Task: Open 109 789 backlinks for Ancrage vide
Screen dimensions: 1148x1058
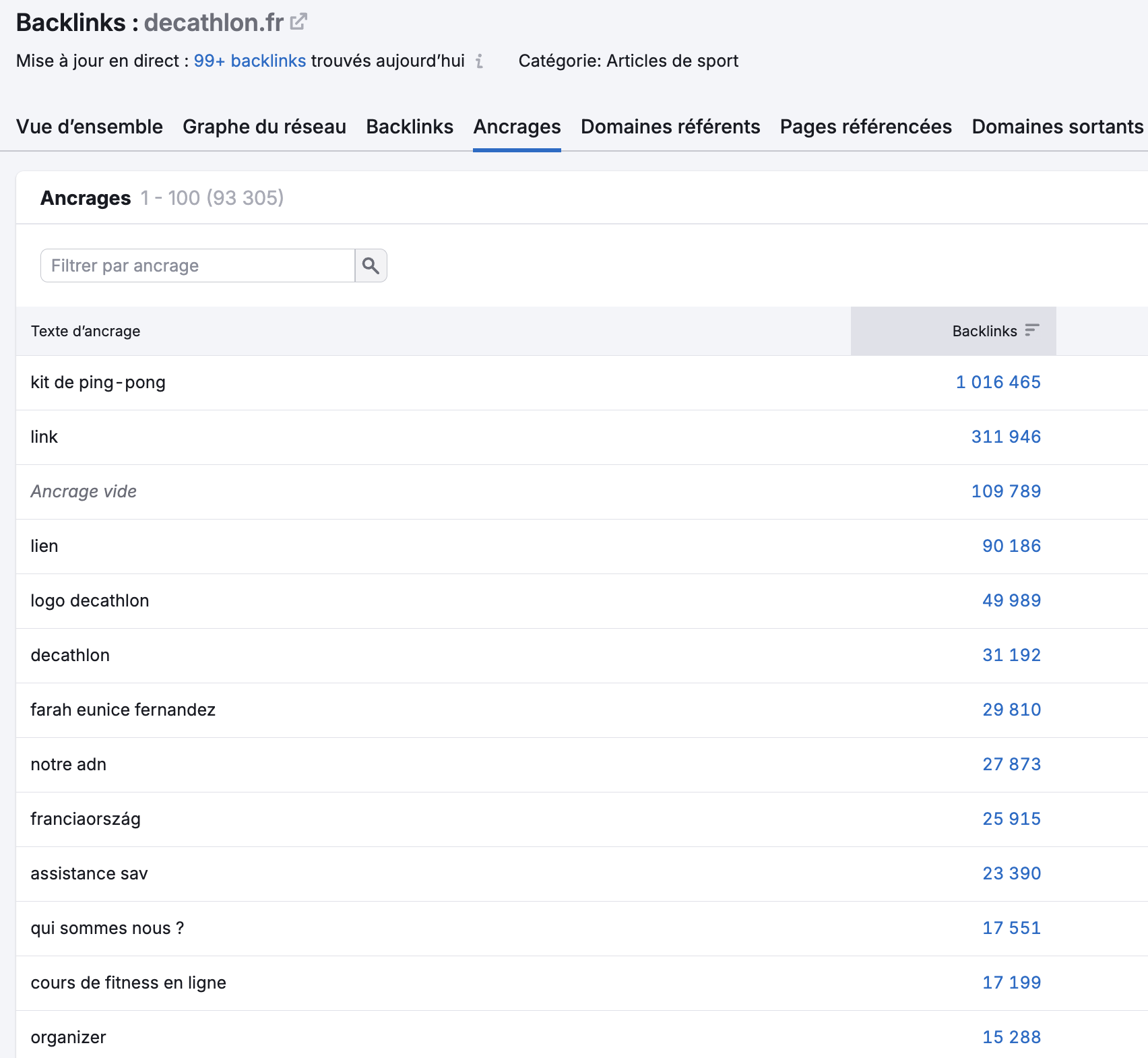Action: [1006, 491]
